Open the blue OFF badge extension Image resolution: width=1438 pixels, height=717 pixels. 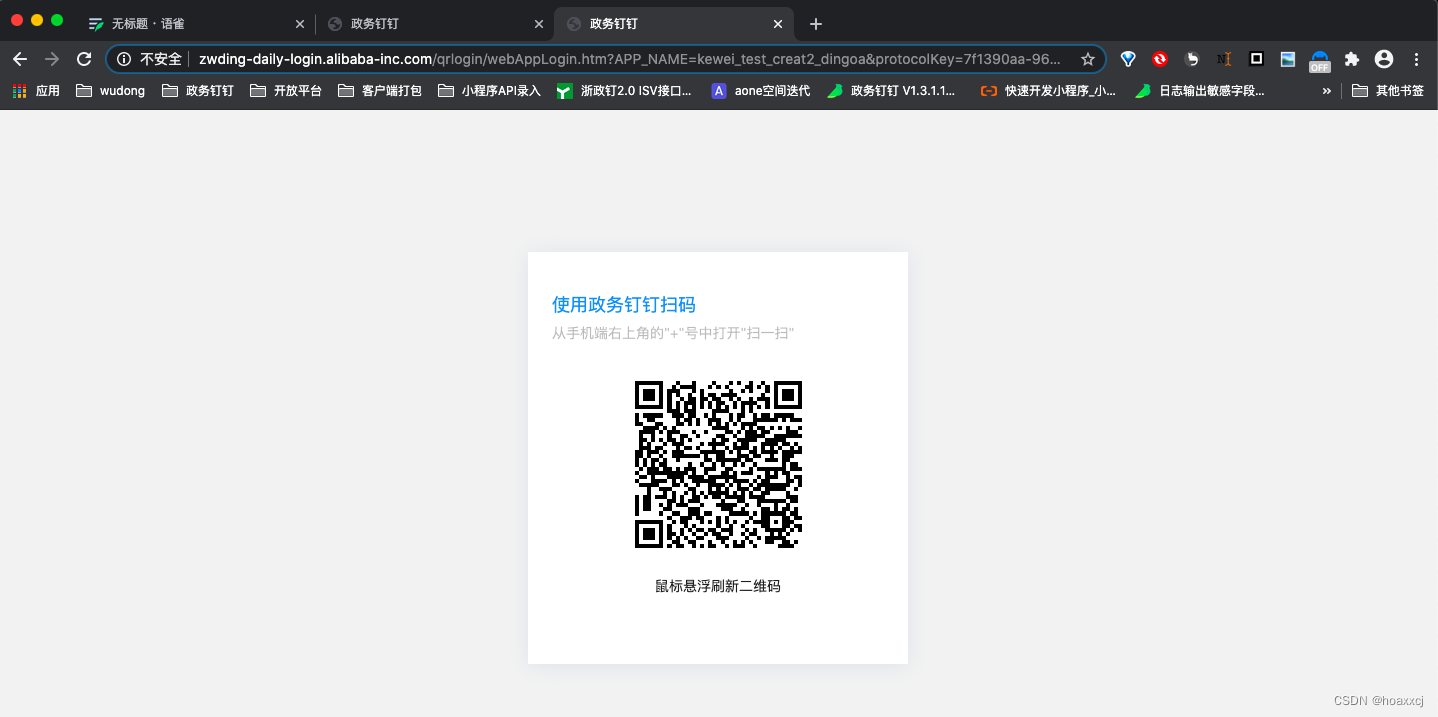click(1320, 61)
